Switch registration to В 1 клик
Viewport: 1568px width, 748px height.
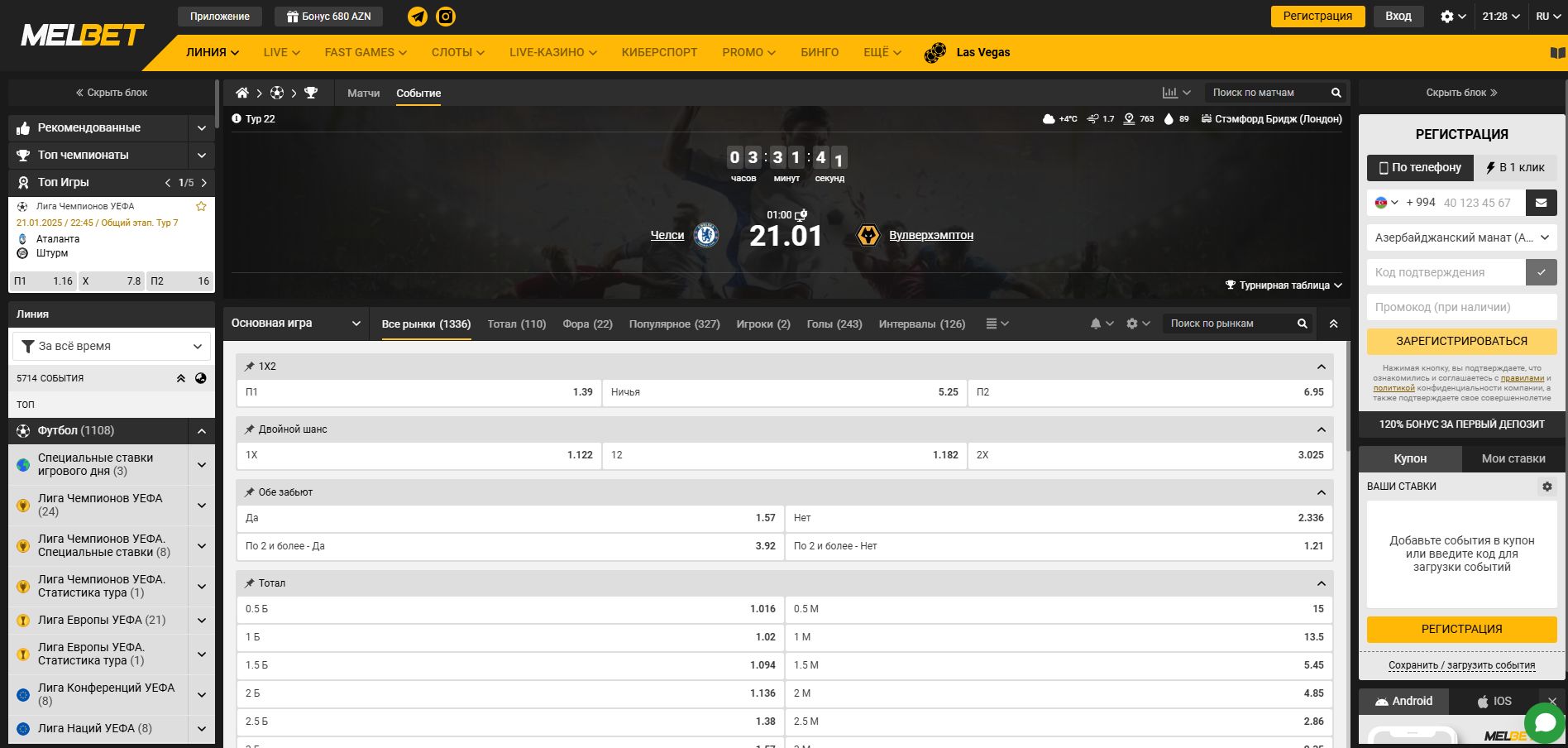[x=1515, y=167]
